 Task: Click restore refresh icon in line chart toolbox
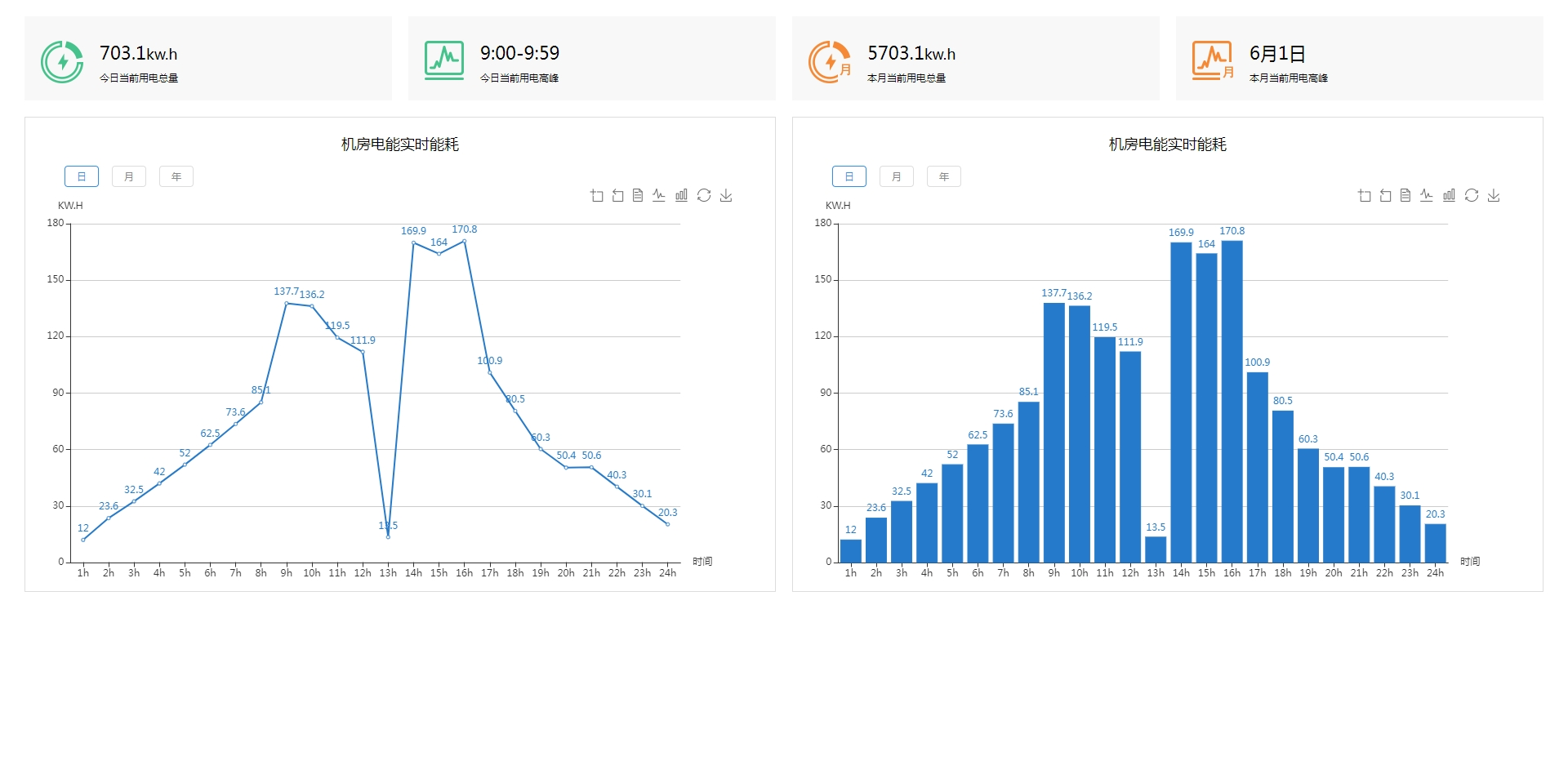[x=704, y=195]
